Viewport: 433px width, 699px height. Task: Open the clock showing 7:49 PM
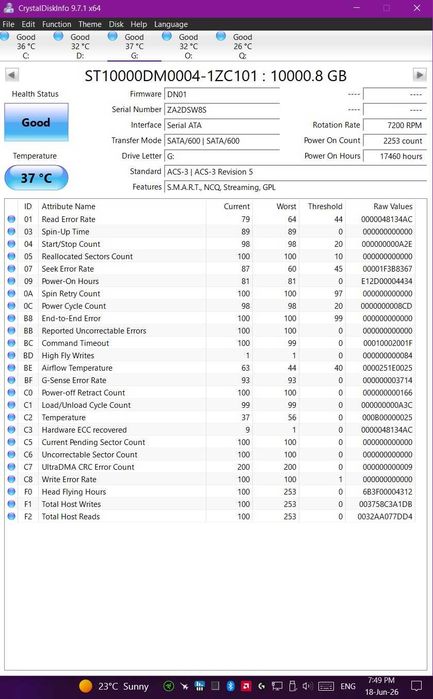(x=381, y=686)
